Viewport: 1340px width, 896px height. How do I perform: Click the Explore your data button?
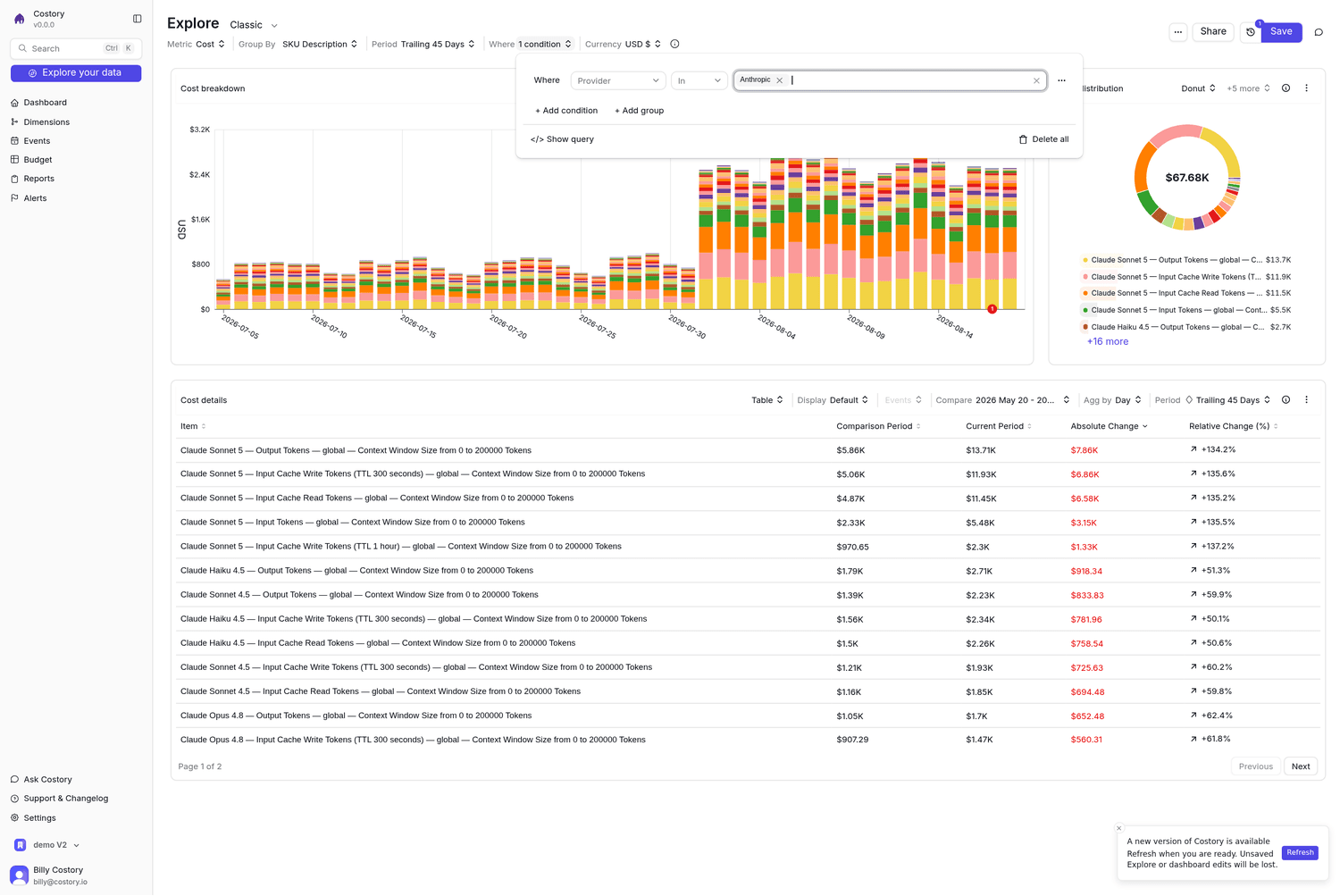pyautogui.click(x=76, y=73)
